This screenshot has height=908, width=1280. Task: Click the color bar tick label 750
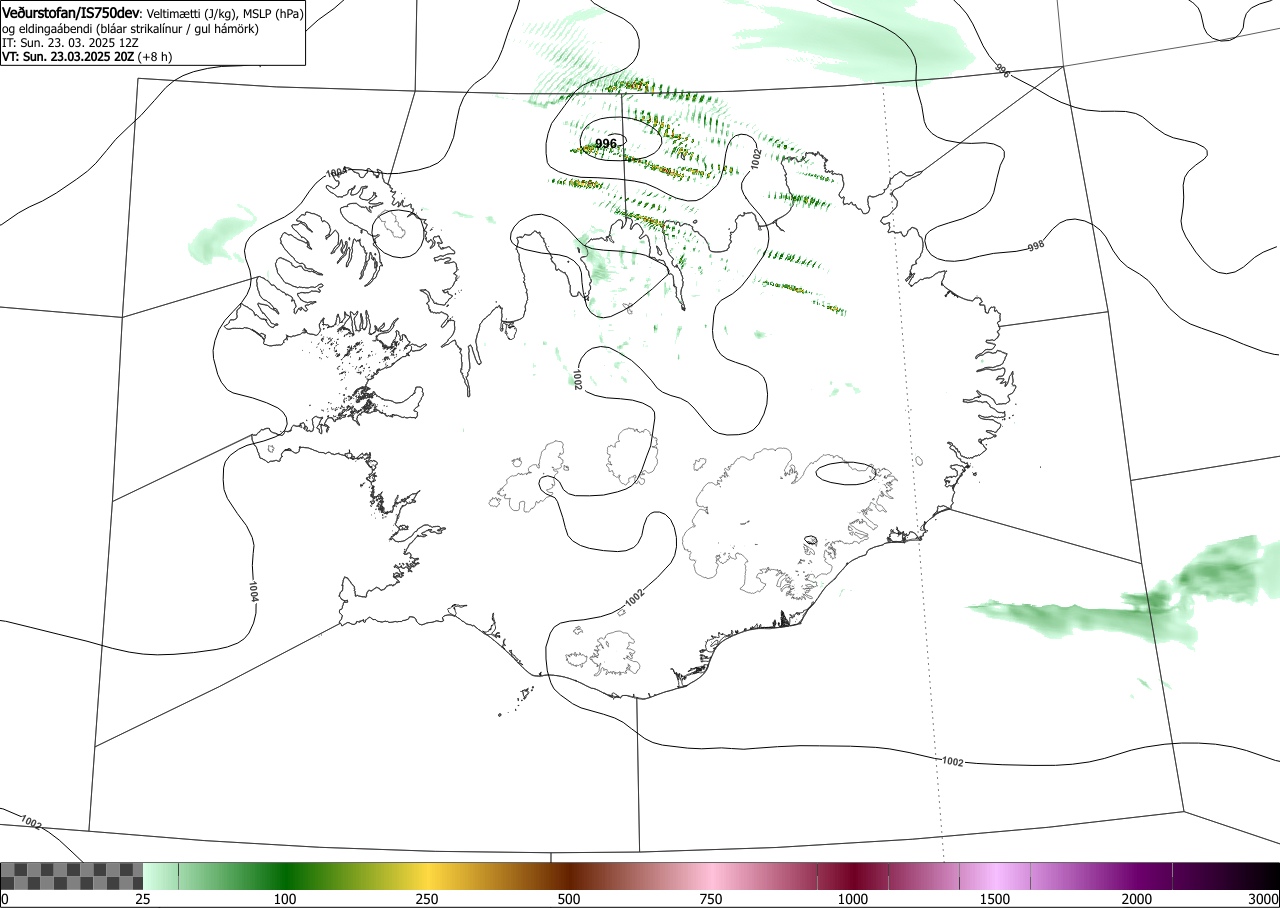tap(711, 899)
